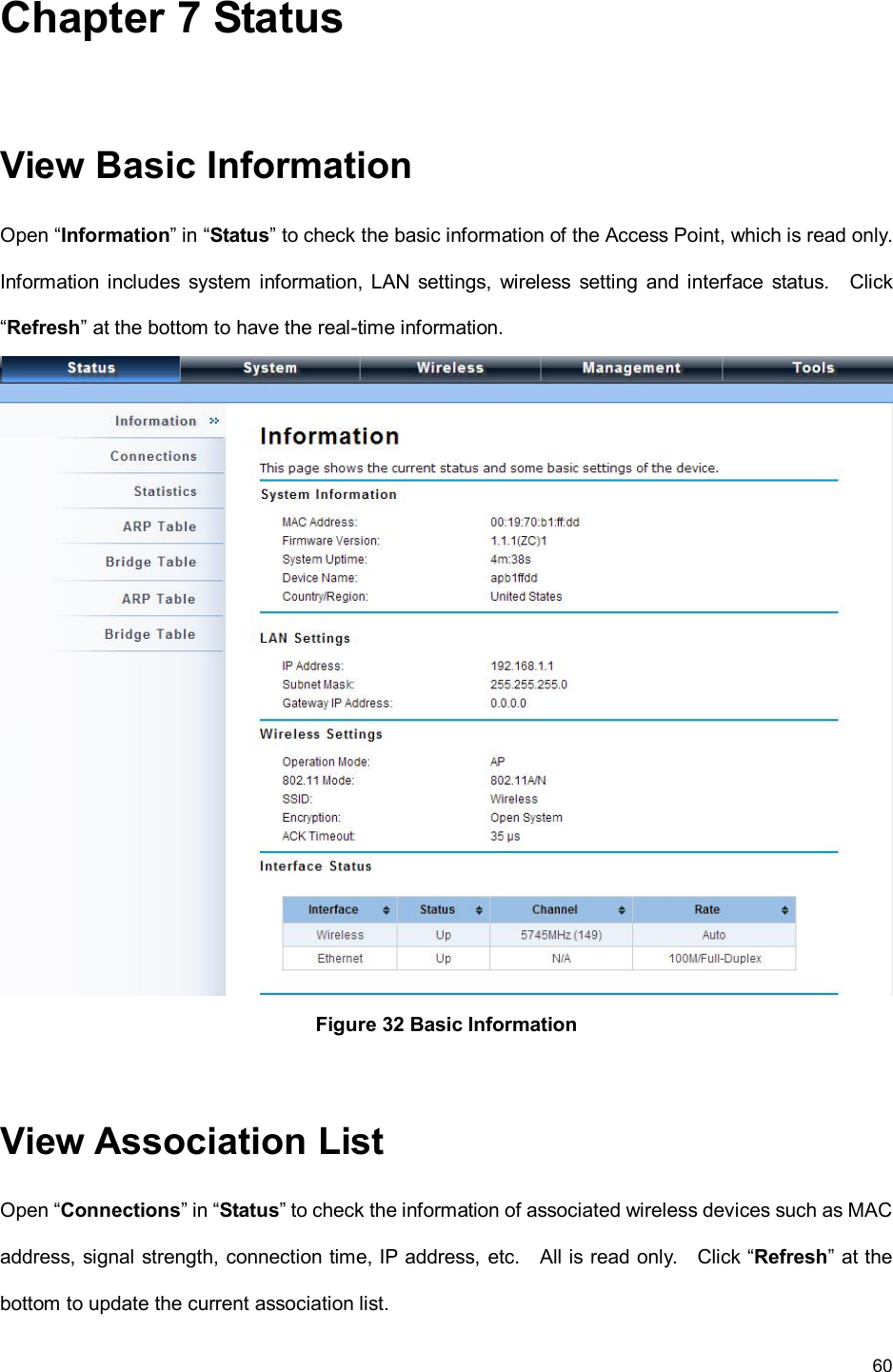Open the Status tab
The width and height of the screenshot is (893, 1372).
click(90, 368)
